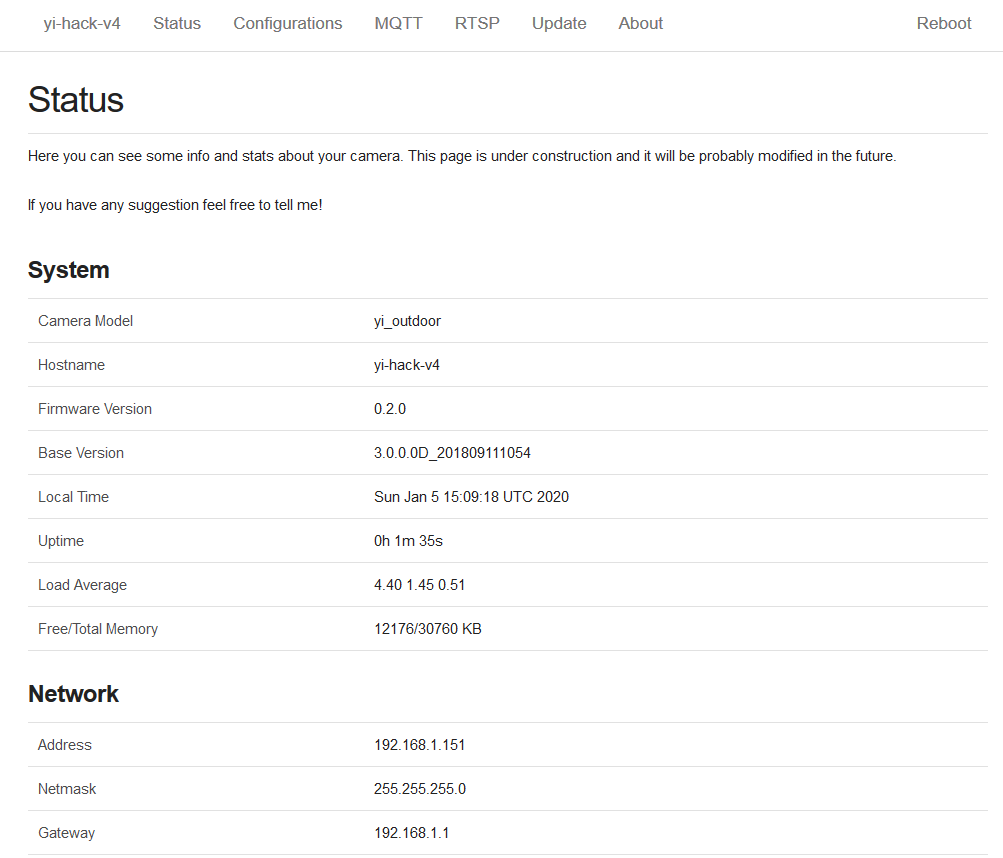
Task: Open the Update page
Action: [x=559, y=24]
